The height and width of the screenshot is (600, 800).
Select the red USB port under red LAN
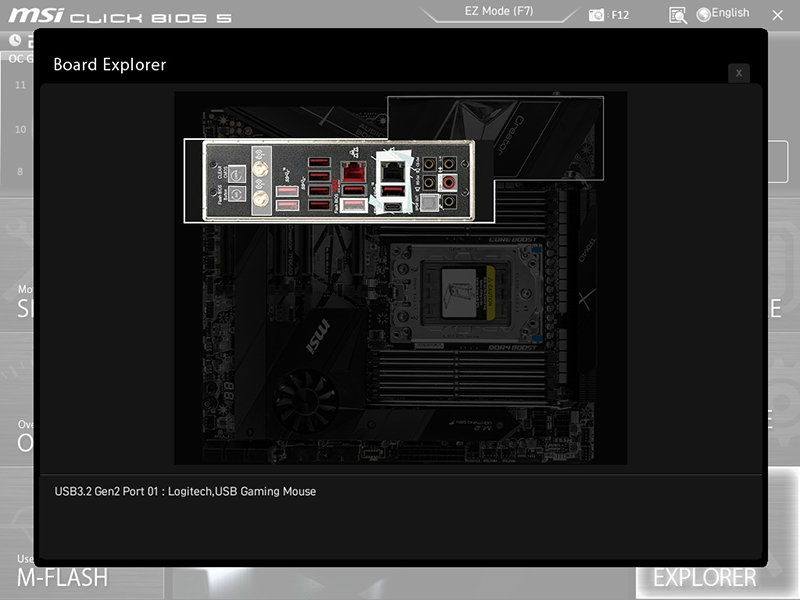[354, 190]
